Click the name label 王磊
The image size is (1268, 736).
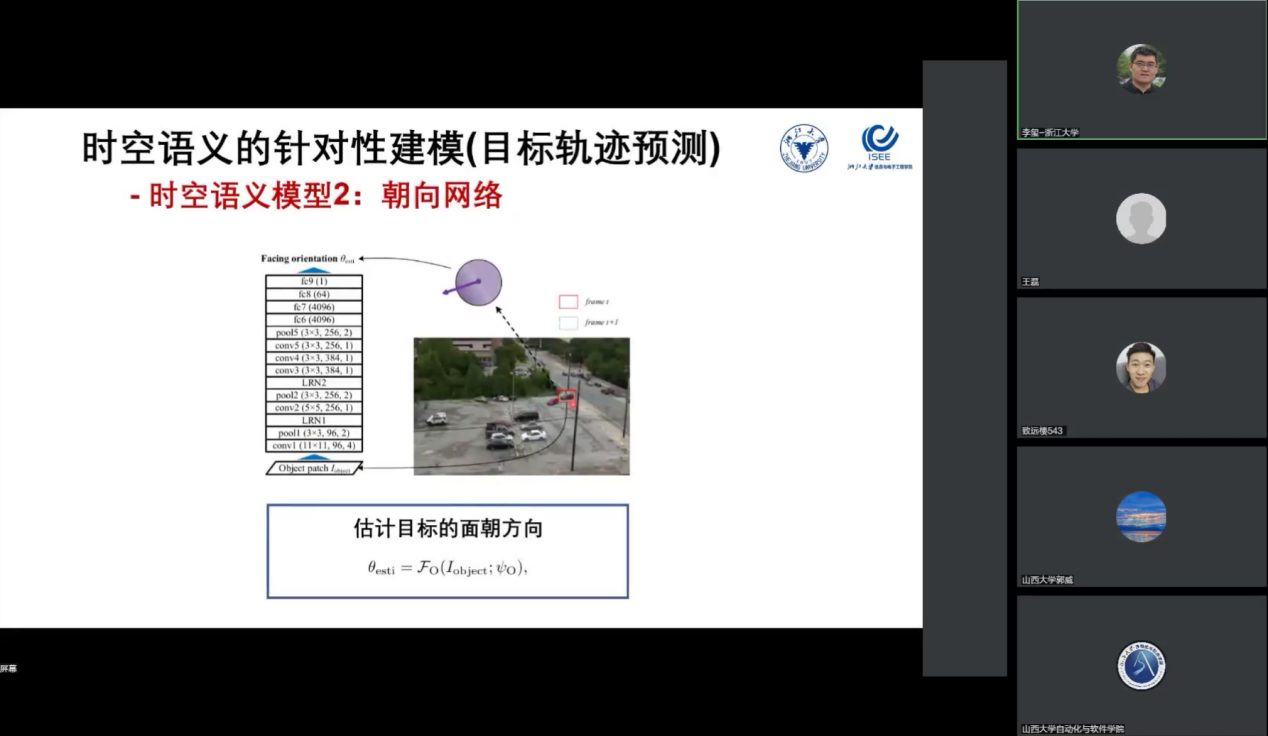point(1030,282)
